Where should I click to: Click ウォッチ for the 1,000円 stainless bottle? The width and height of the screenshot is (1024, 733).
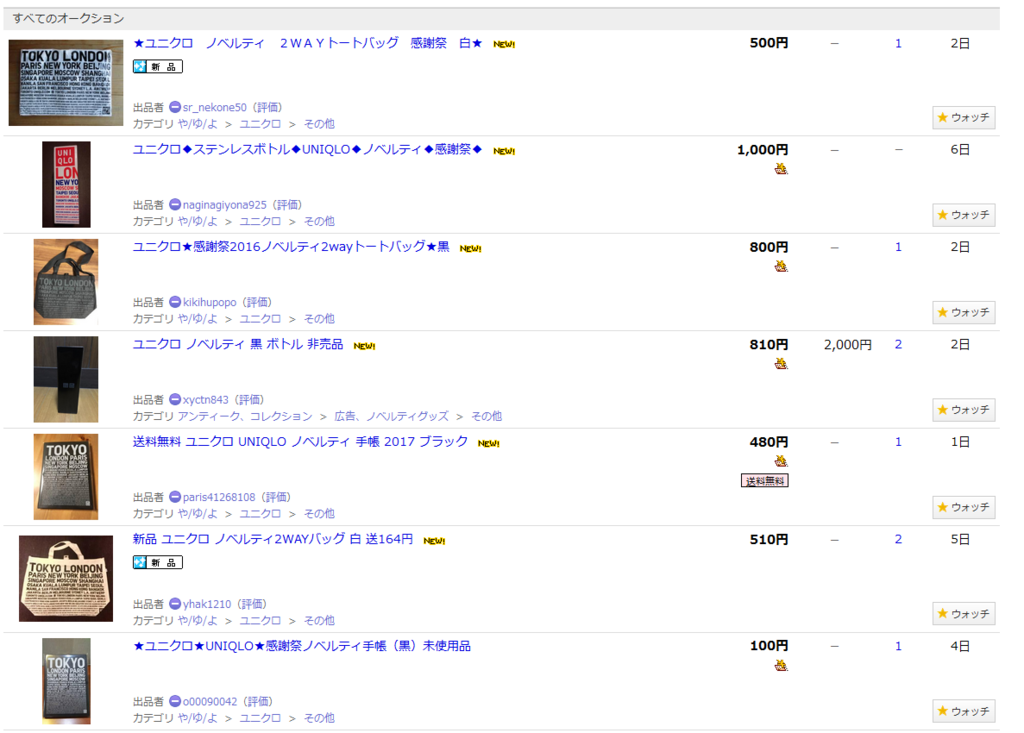coord(964,215)
